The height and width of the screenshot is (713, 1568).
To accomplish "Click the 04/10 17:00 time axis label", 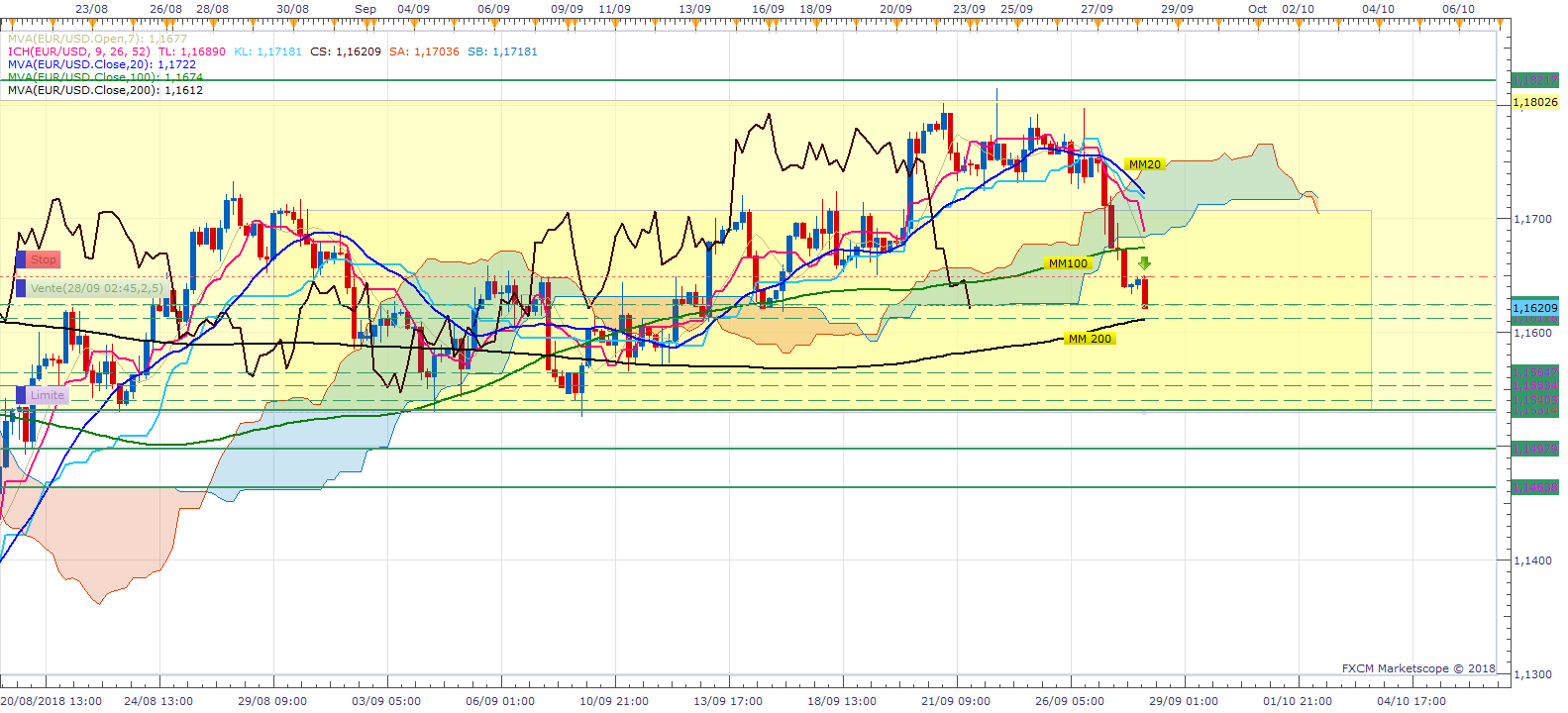I will point(1411,701).
